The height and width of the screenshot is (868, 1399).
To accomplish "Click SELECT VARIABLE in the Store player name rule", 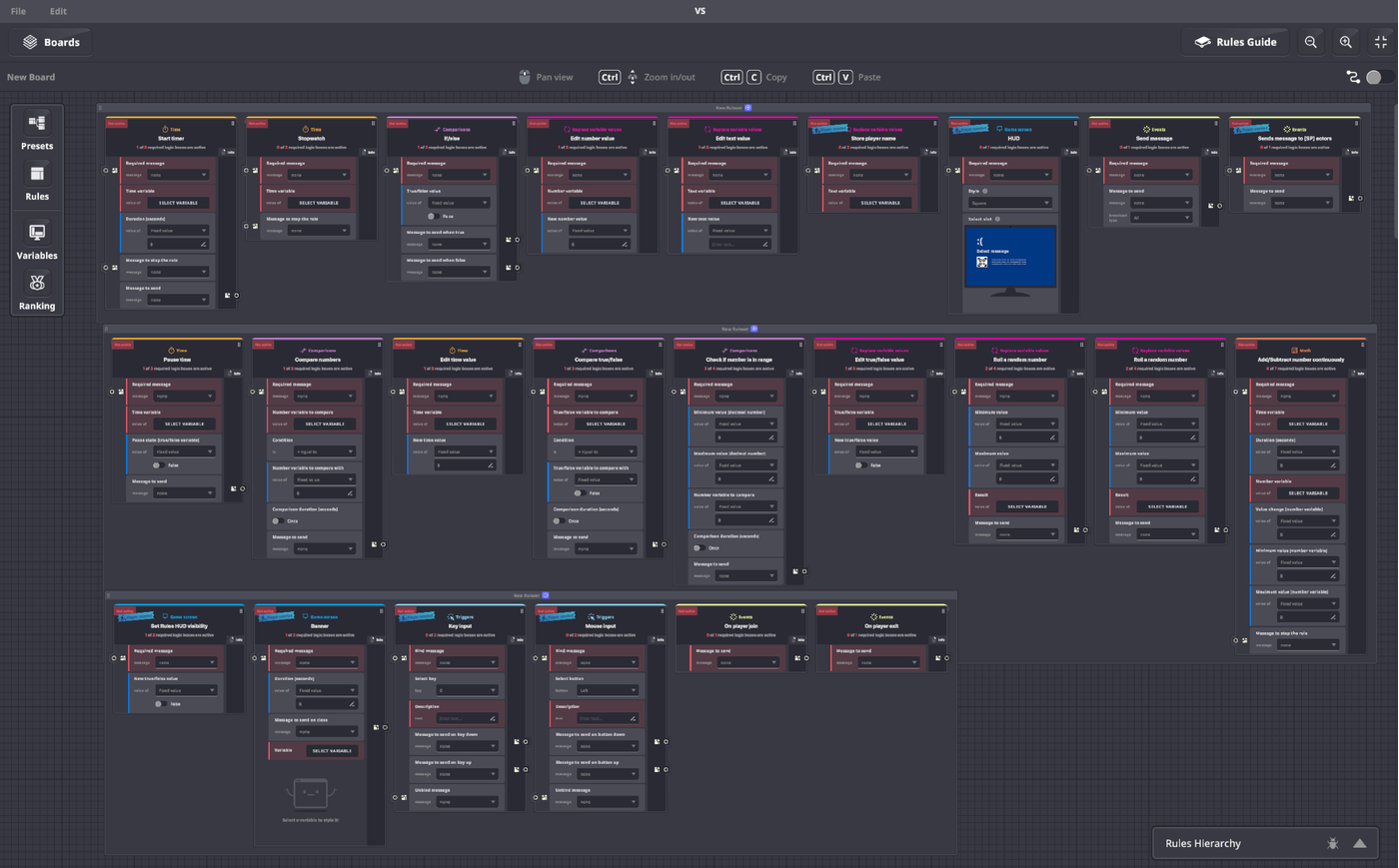I will click(x=879, y=203).
